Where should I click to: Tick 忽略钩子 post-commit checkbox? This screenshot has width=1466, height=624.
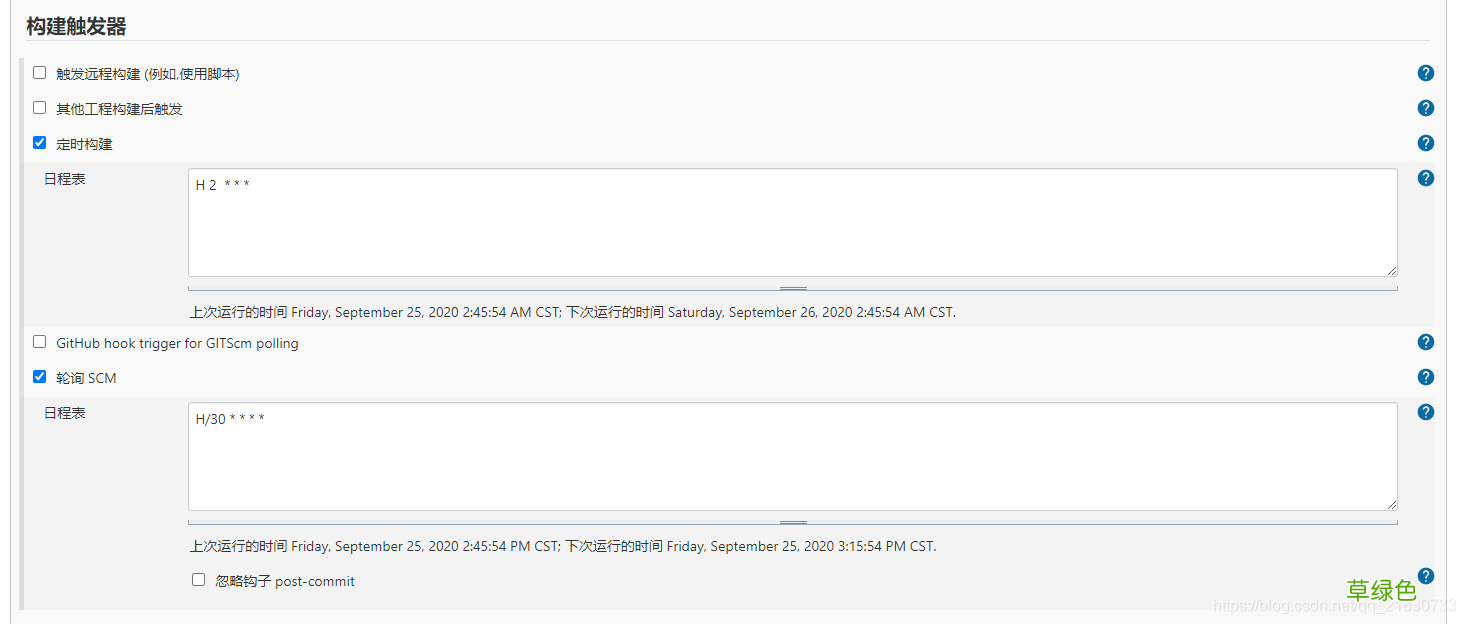199,580
